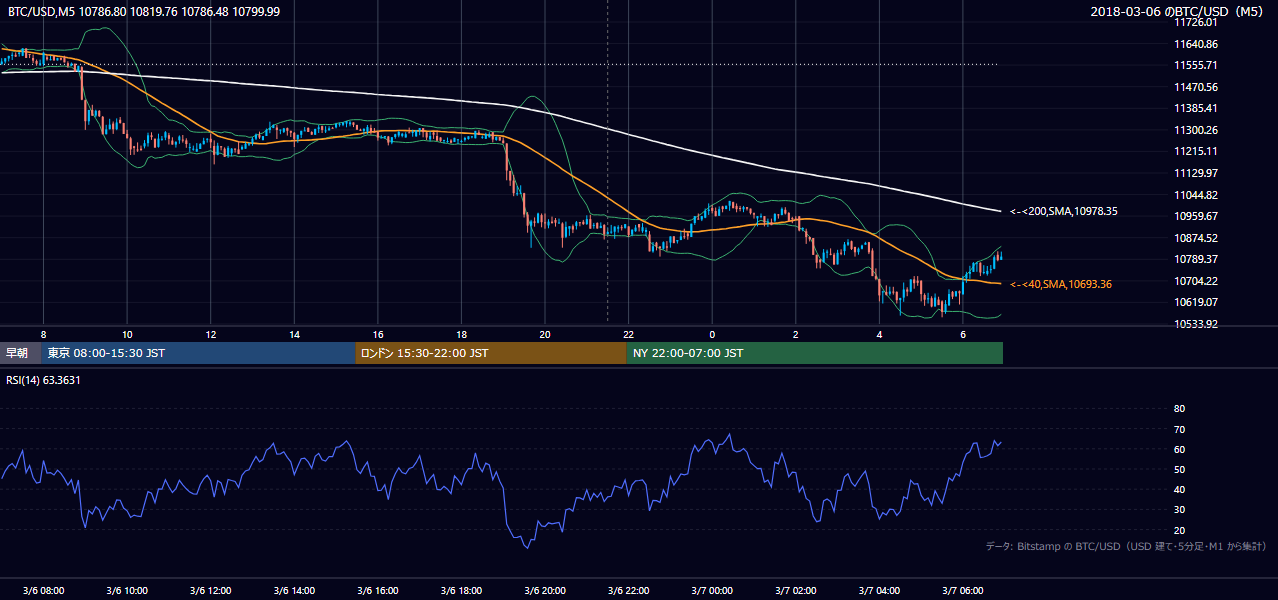This screenshot has width=1278, height=600.
Task: Click the NY 22:00-07:00 JST session bar
Action: click(815, 353)
